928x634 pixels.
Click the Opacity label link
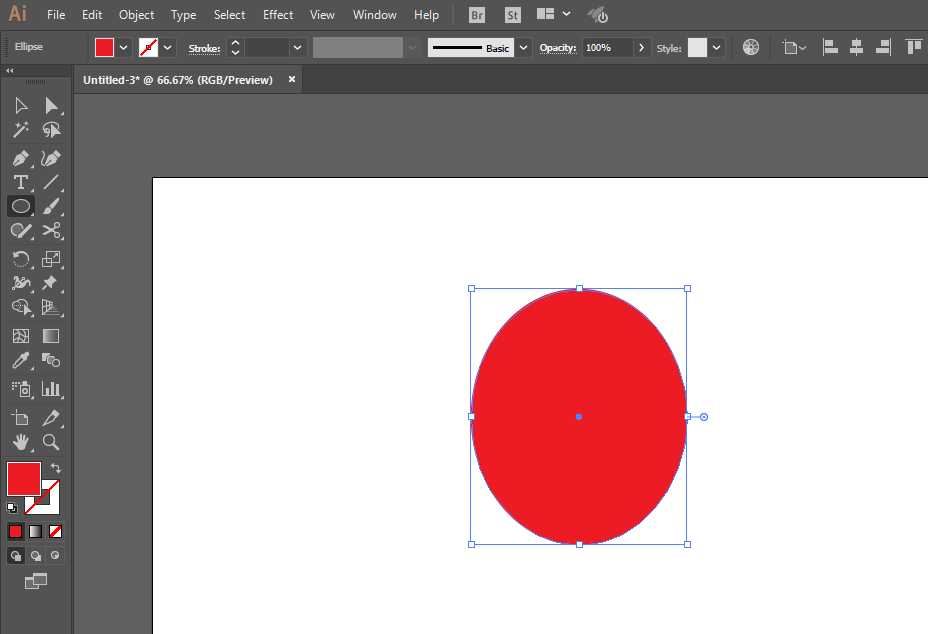coord(557,47)
